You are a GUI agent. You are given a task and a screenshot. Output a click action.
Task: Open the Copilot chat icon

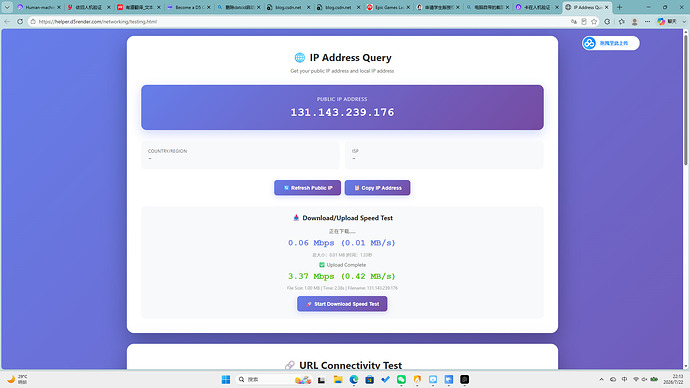[661, 21]
